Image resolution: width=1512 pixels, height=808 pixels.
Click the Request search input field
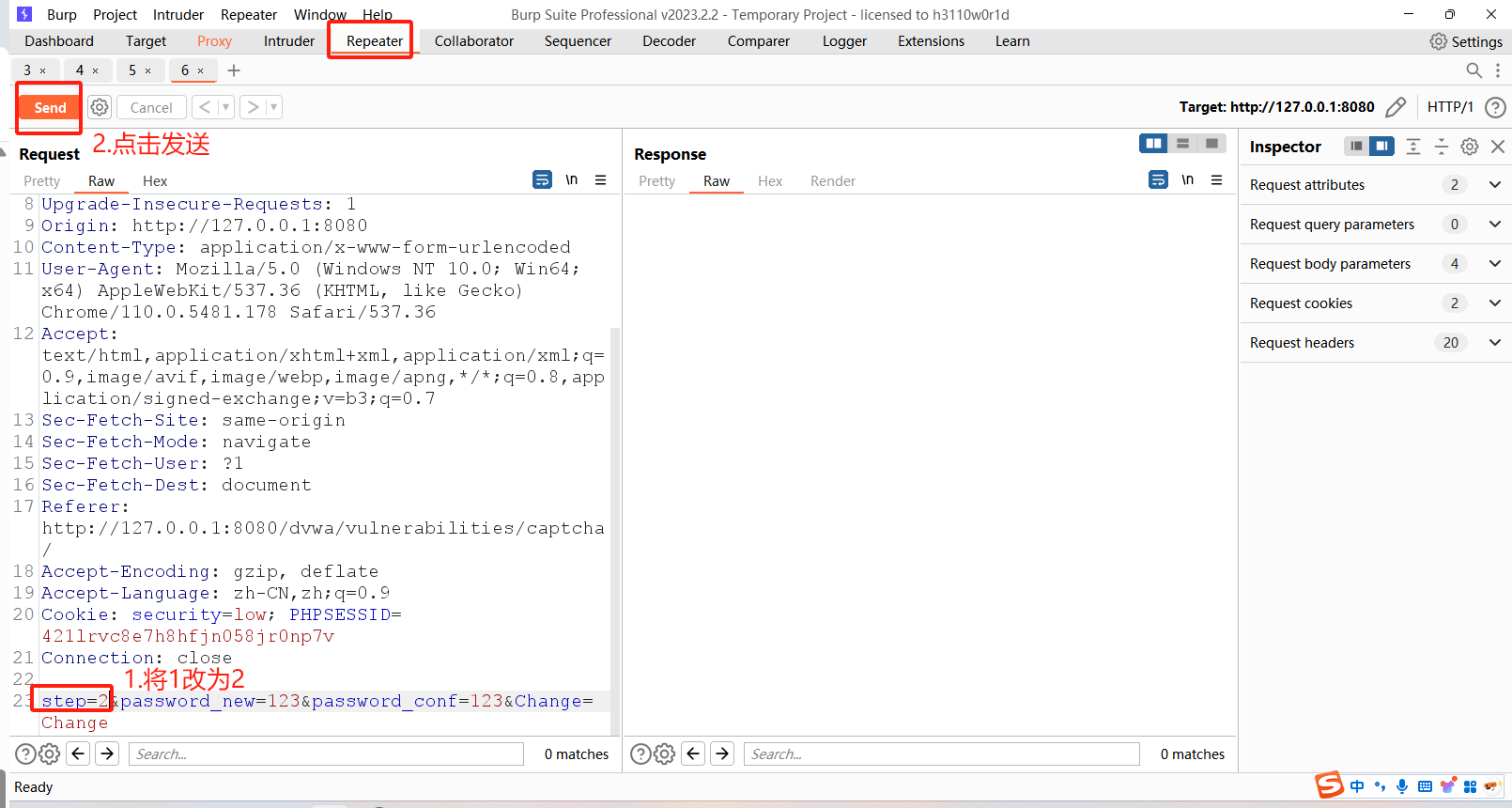tap(326, 754)
